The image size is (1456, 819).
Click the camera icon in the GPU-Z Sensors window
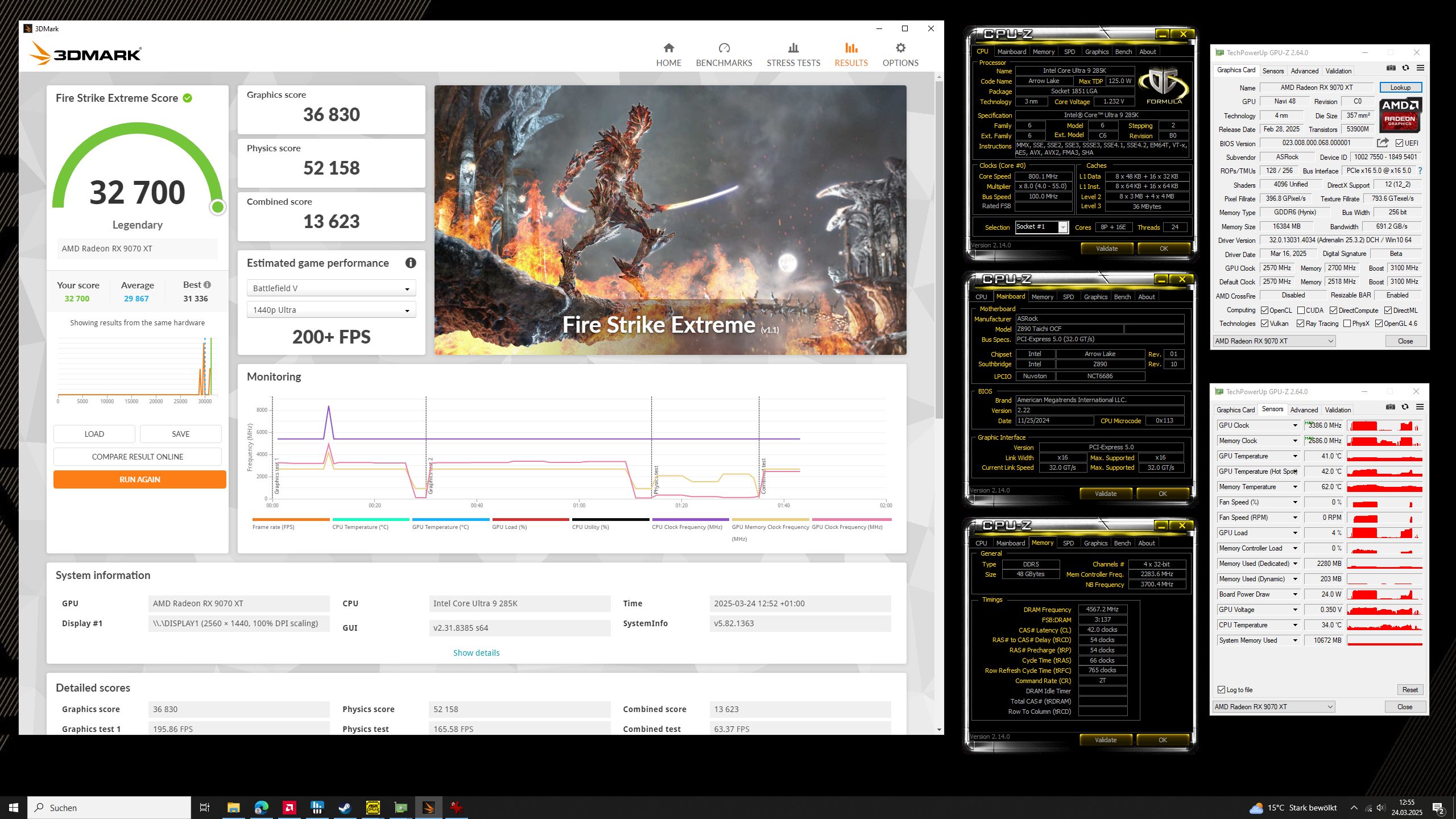pos(1390,407)
